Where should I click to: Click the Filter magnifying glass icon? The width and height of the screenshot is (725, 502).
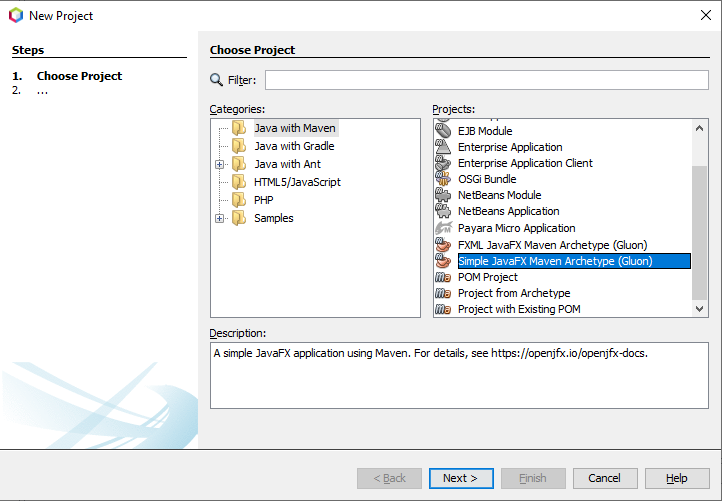pos(216,80)
